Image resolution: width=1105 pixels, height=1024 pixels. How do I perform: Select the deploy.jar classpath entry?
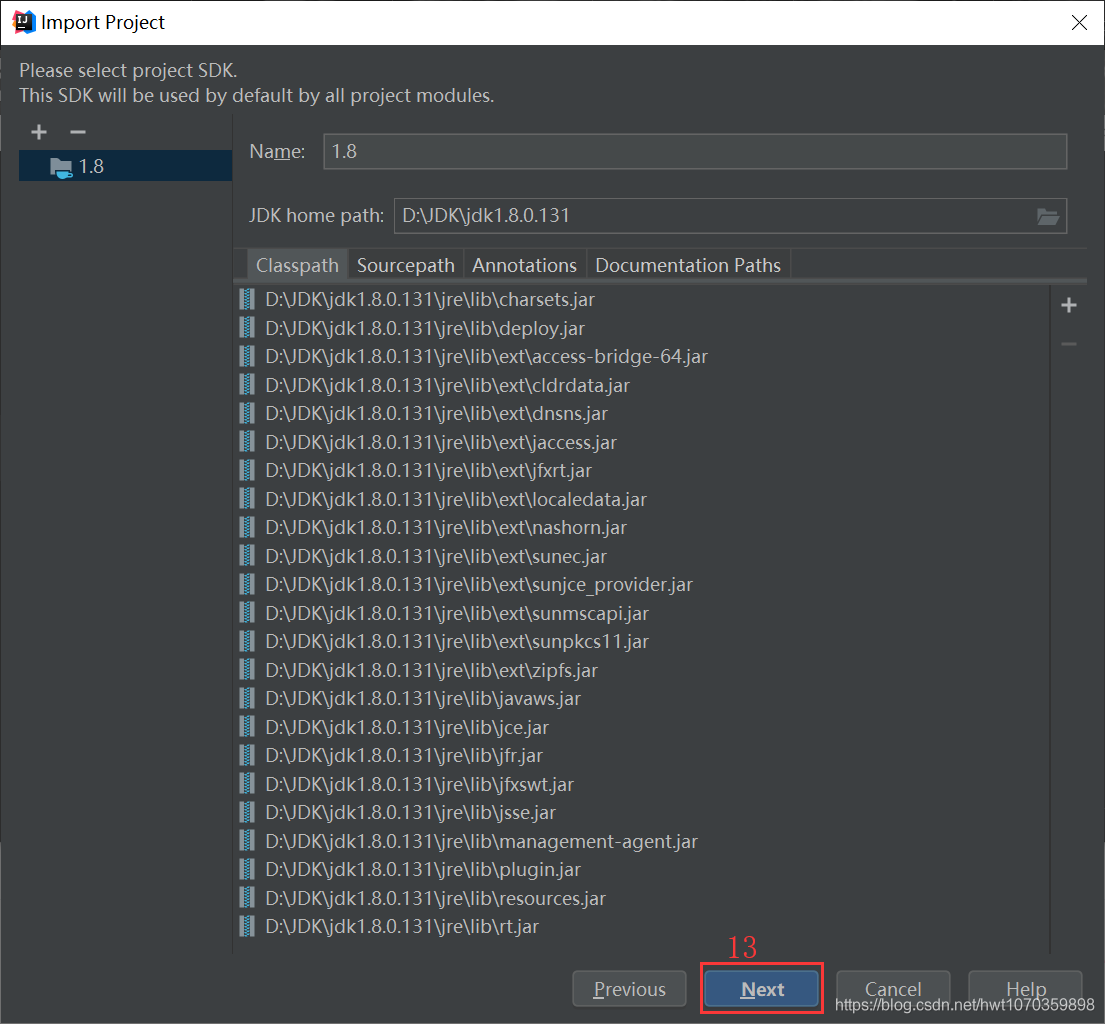pyautogui.click(x=642, y=328)
